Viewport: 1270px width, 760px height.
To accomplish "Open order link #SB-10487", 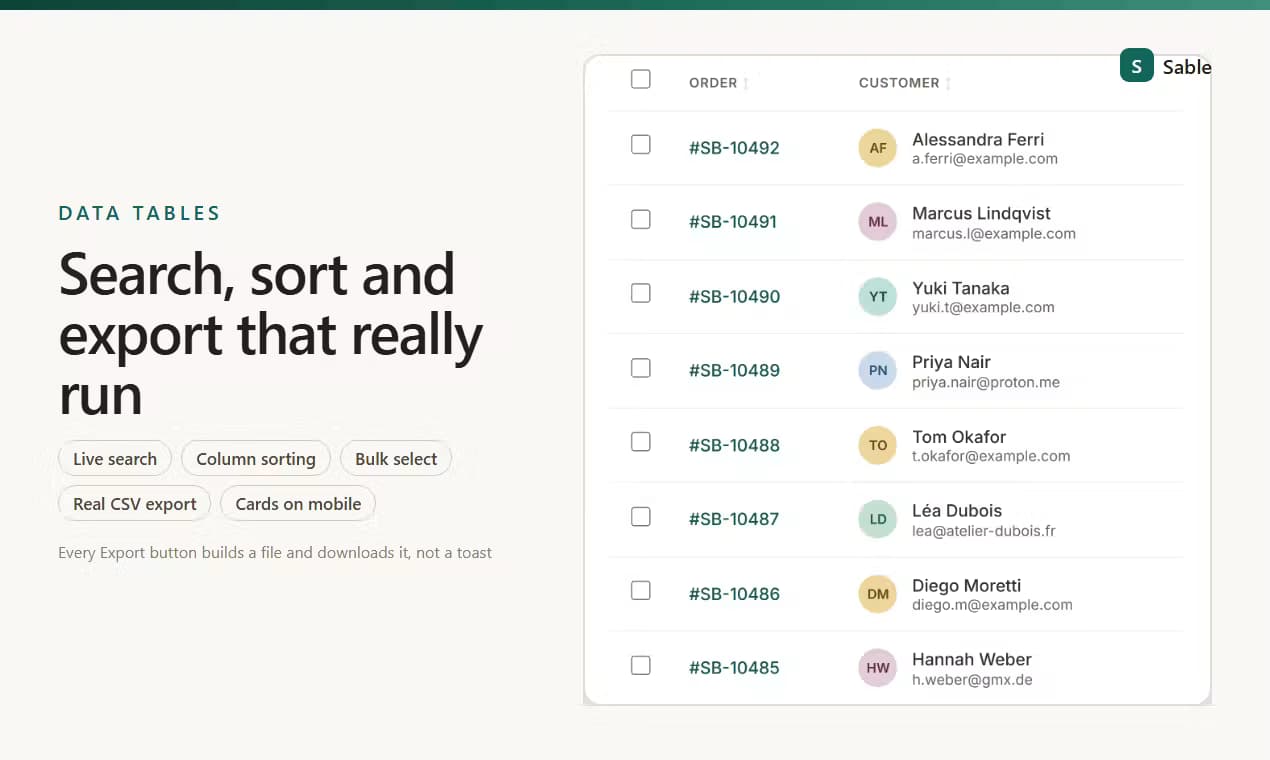I will (734, 519).
